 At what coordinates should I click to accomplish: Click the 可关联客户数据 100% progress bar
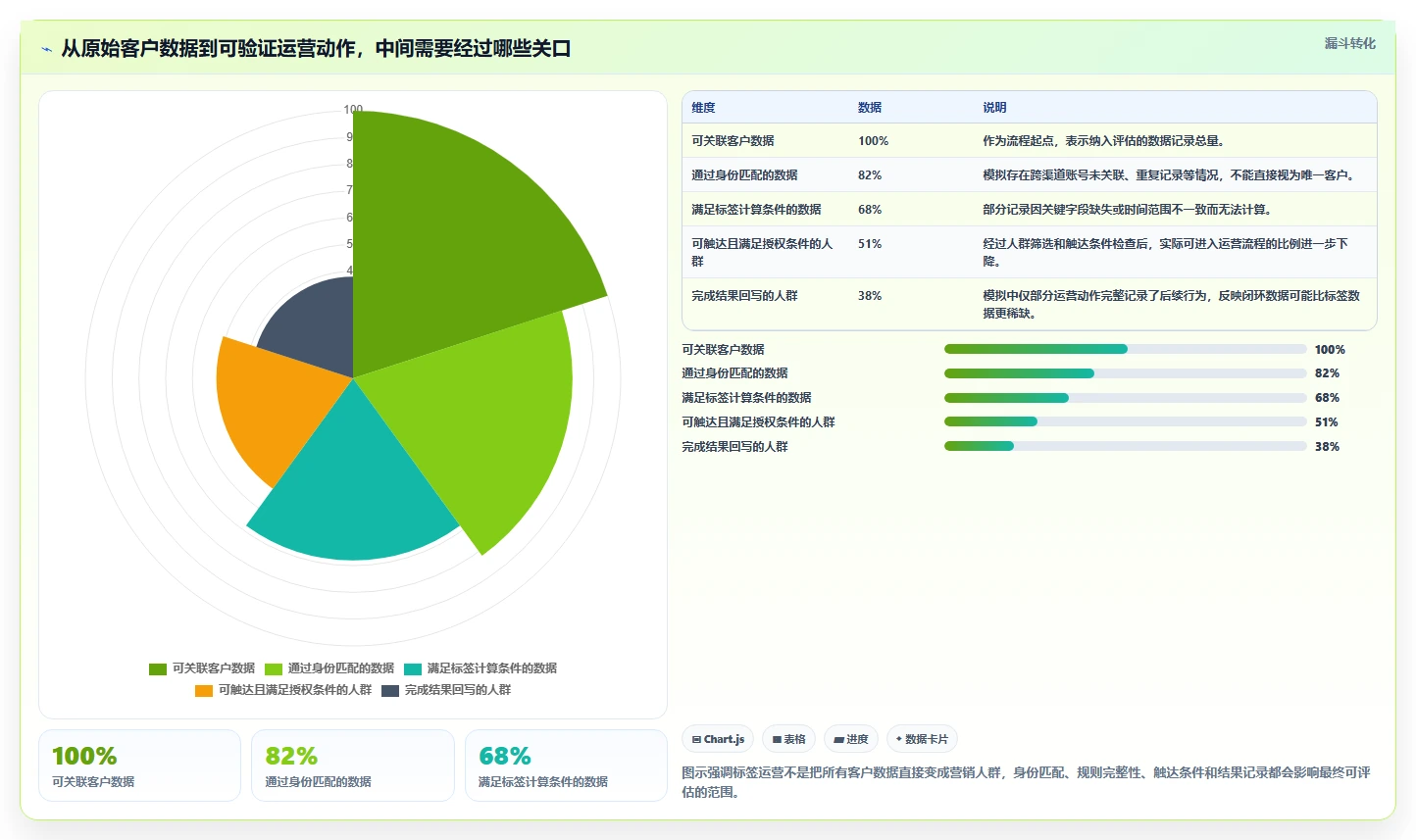[x=1125, y=349]
